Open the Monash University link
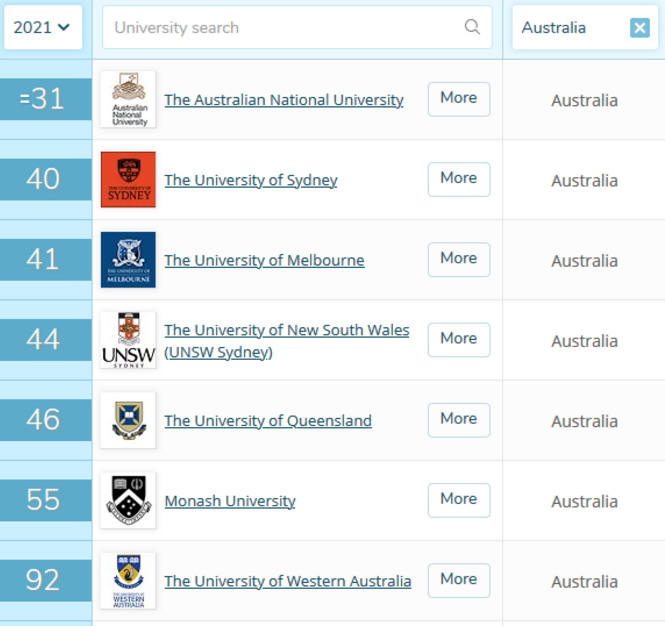Image resolution: width=665 pixels, height=628 pixels. pyautogui.click(x=230, y=501)
